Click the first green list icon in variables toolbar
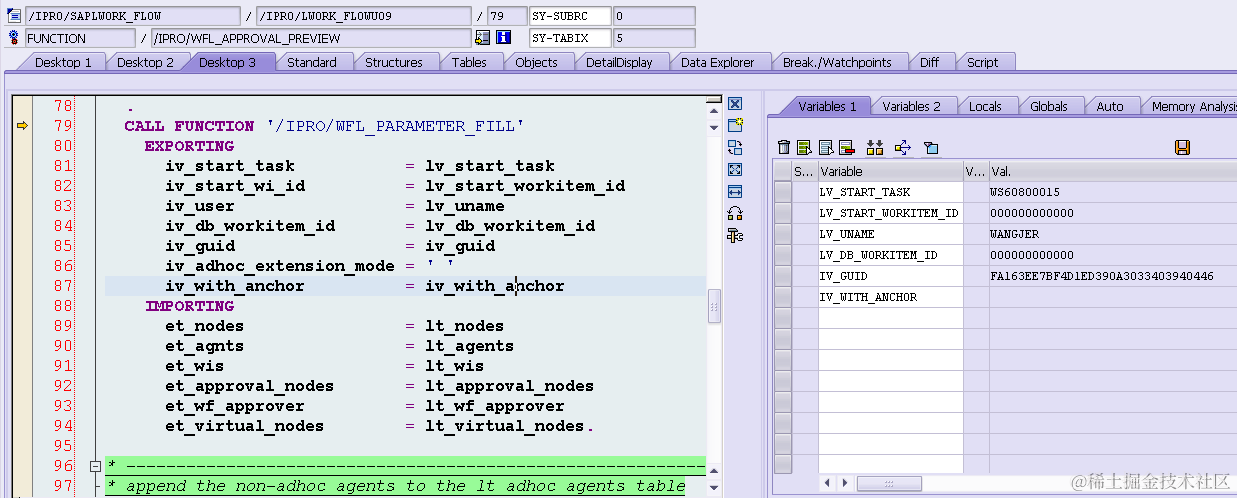 pos(804,147)
